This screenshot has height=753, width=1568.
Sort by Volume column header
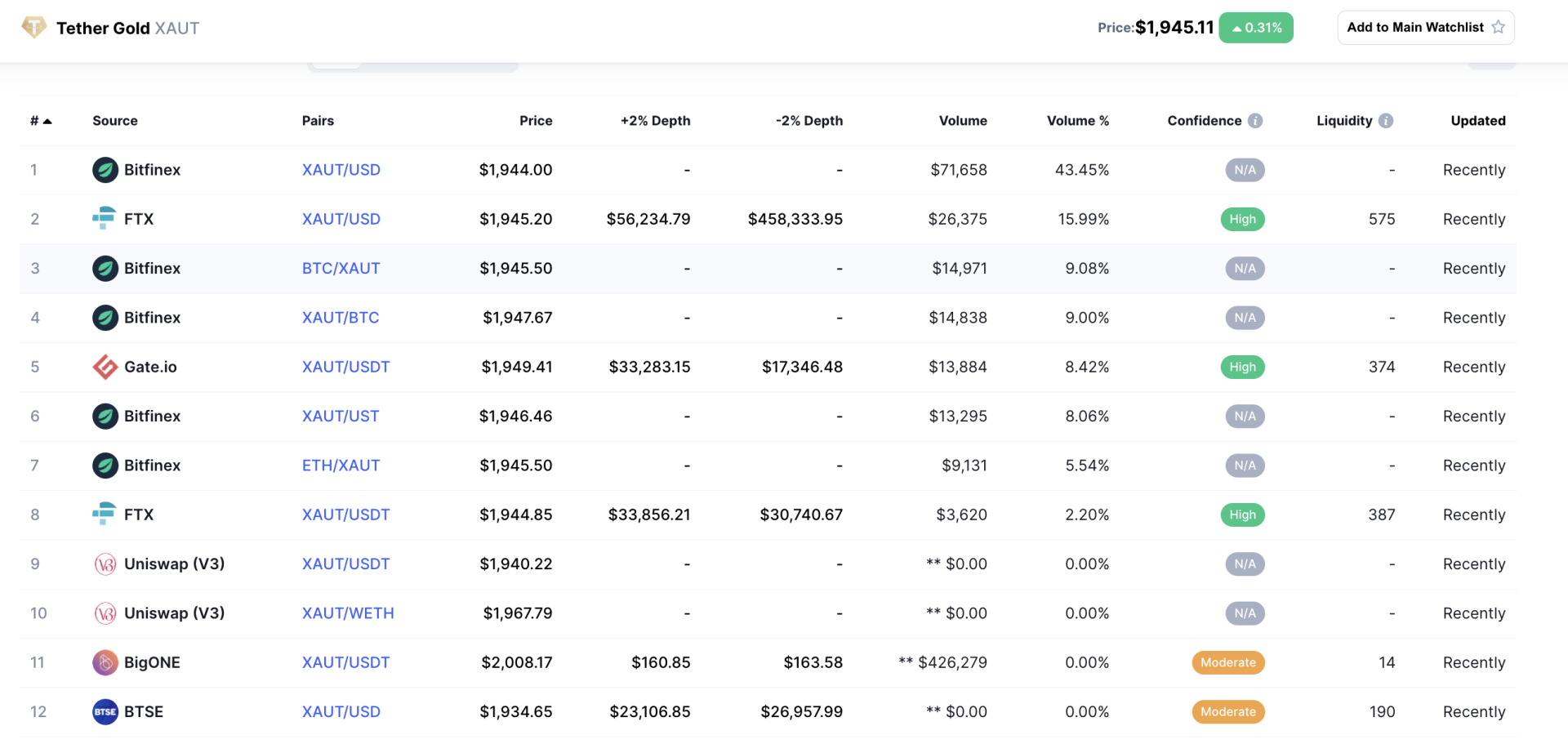coord(963,121)
